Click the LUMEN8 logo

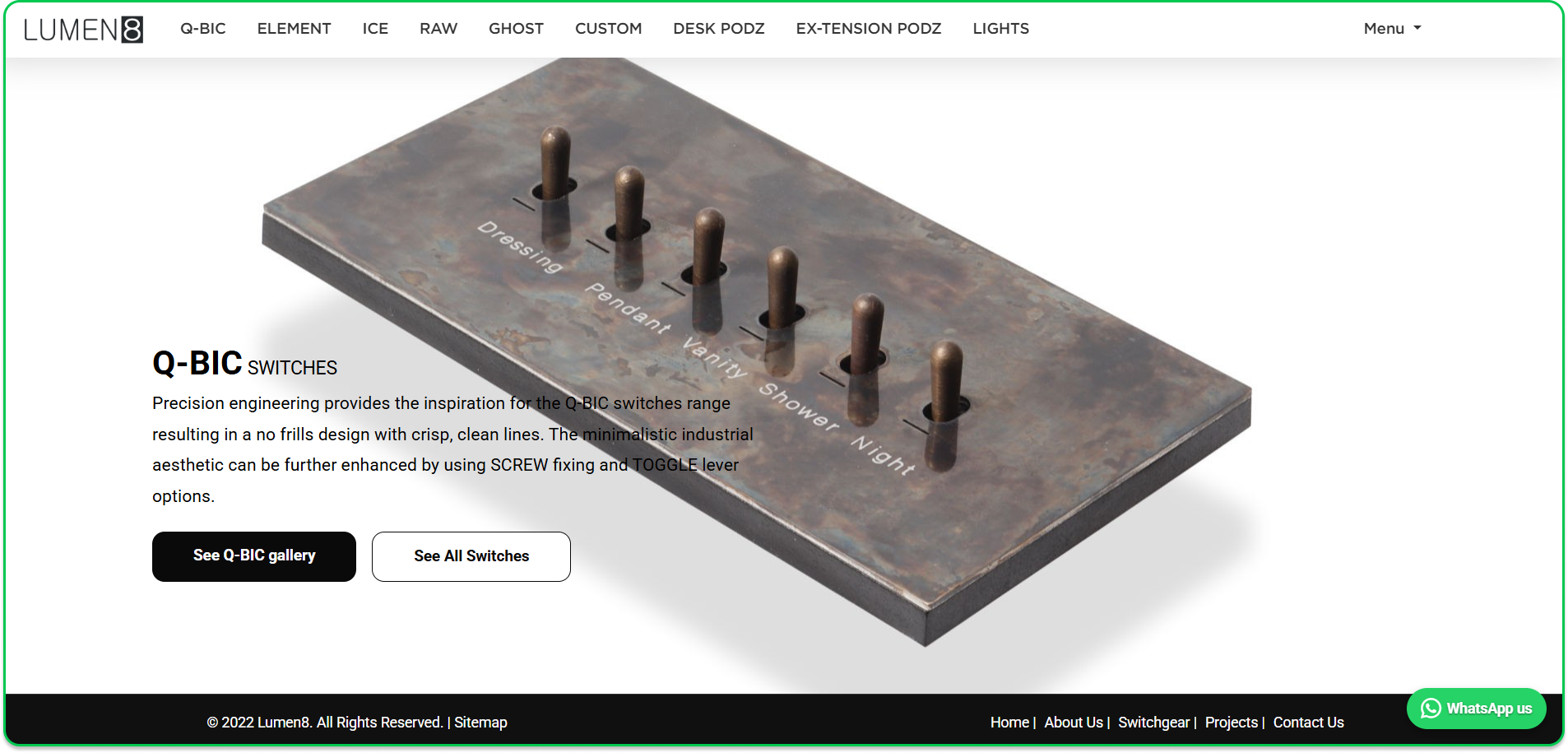83,29
